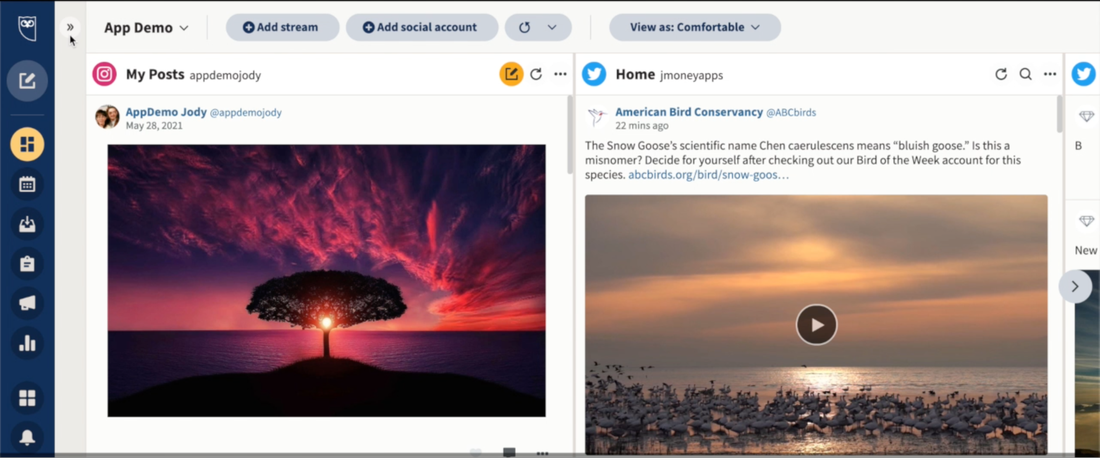Open the Analytics bar chart icon
The image size is (1100, 467).
click(27, 343)
